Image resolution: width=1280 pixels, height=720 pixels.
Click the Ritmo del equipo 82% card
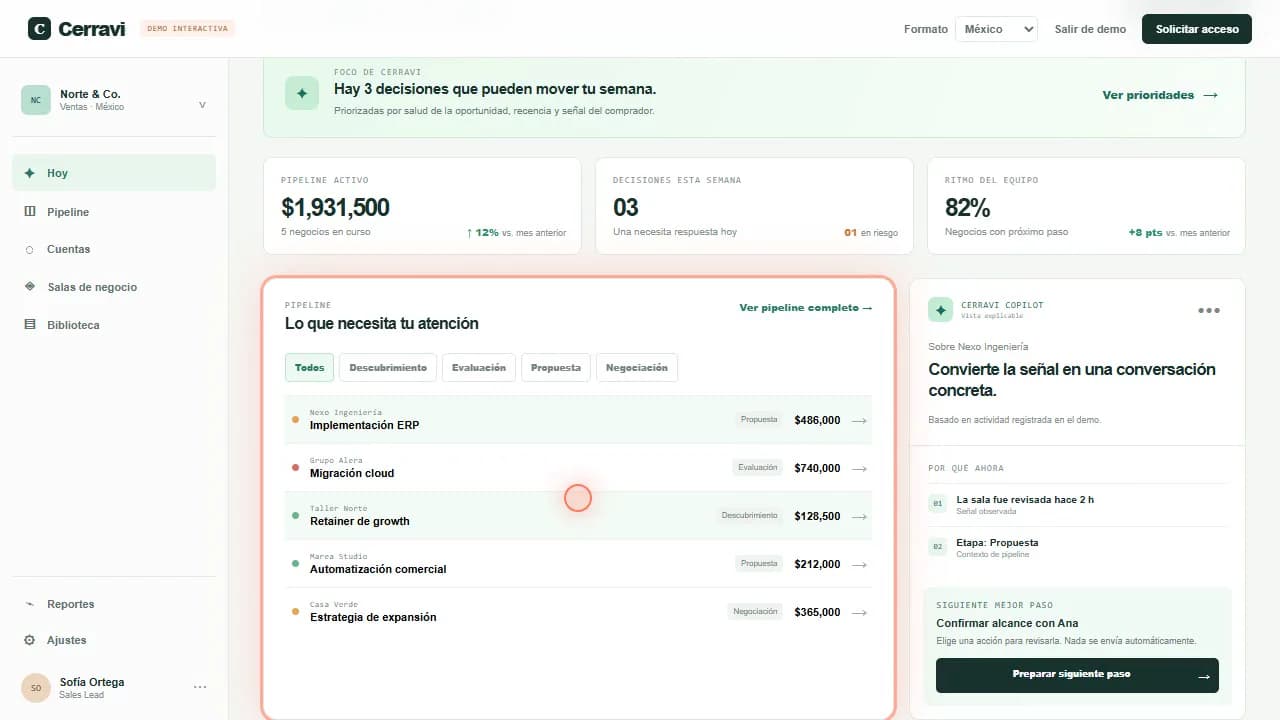click(x=1086, y=205)
